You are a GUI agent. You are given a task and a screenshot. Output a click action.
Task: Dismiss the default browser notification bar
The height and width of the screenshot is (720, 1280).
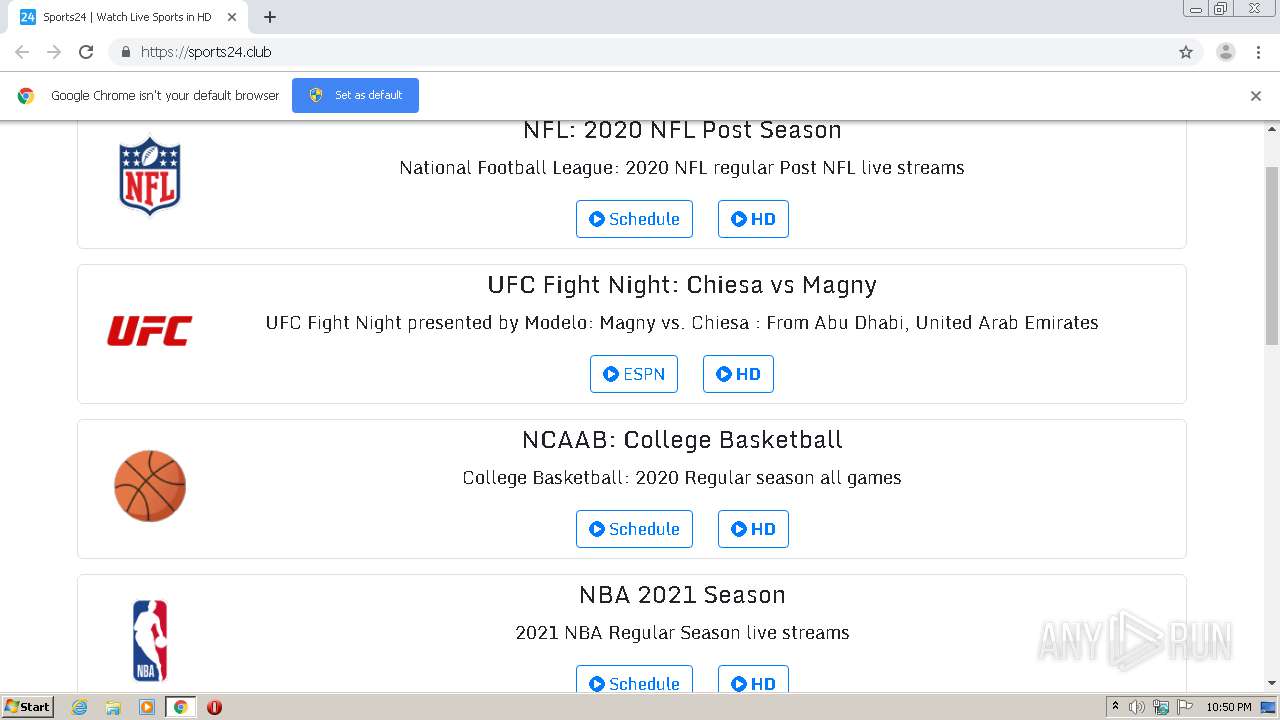point(1256,96)
